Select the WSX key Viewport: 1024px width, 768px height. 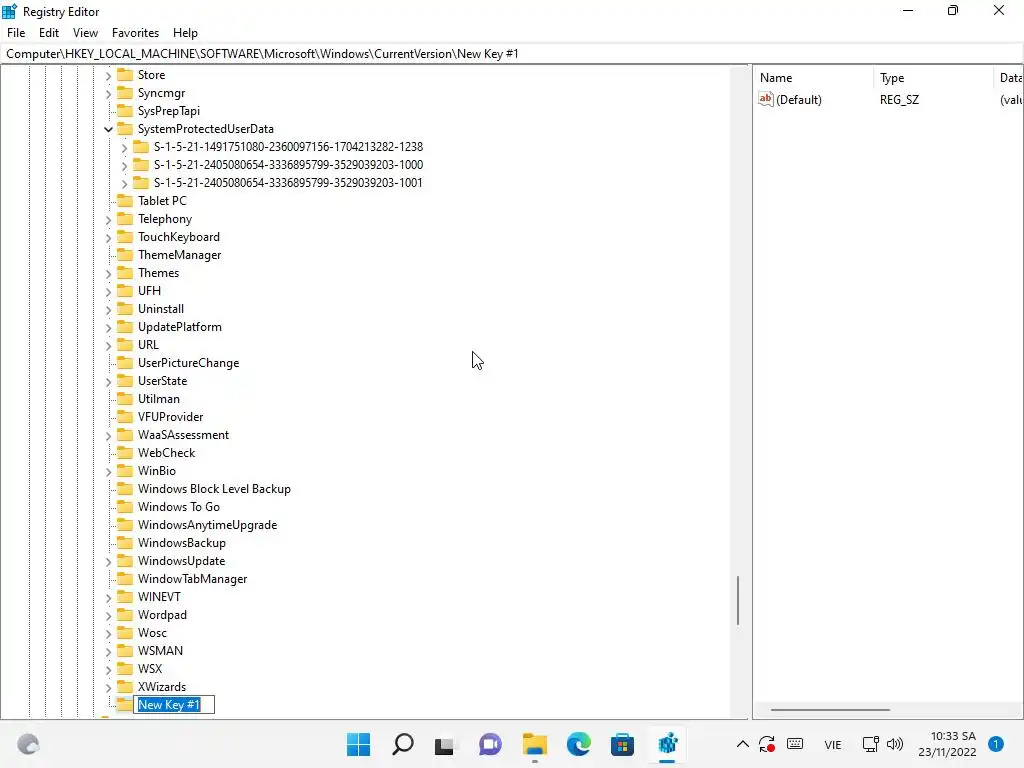150,669
